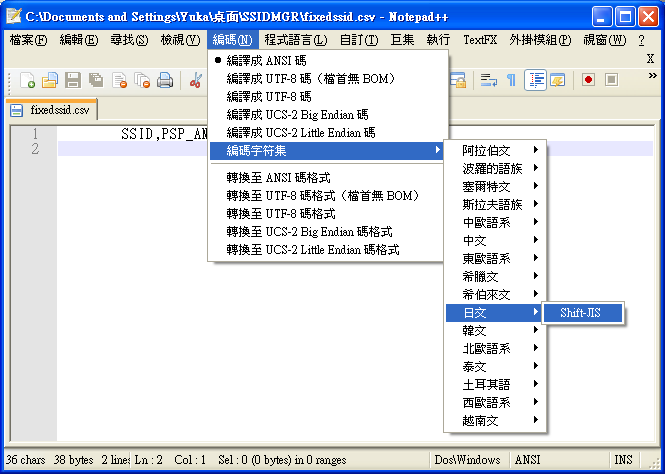Click the New file toolbar icon

click(27, 80)
